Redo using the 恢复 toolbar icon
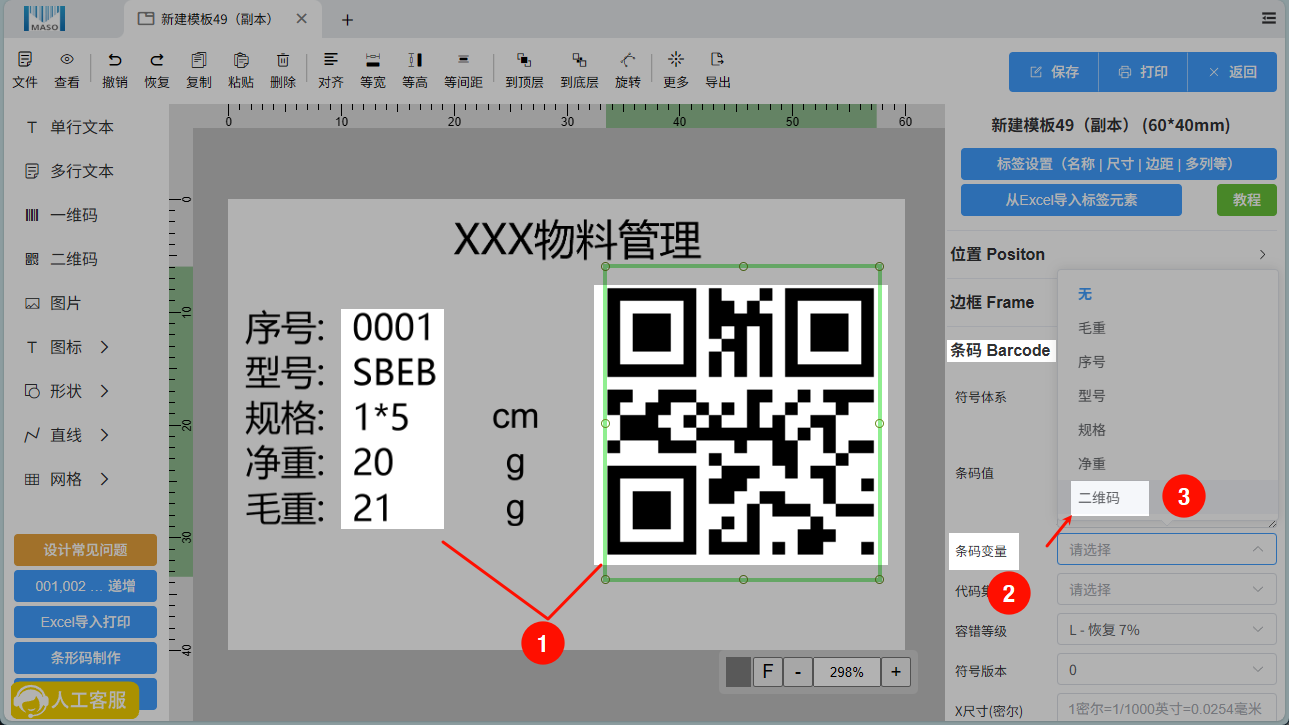 pyautogui.click(x=157, y=60)
